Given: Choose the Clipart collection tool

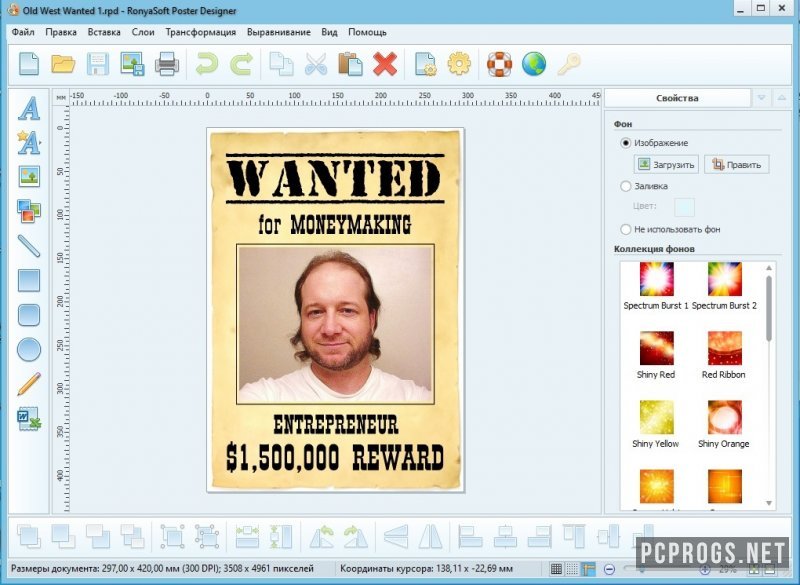Looking at the screenshot, I should (29, 211).
